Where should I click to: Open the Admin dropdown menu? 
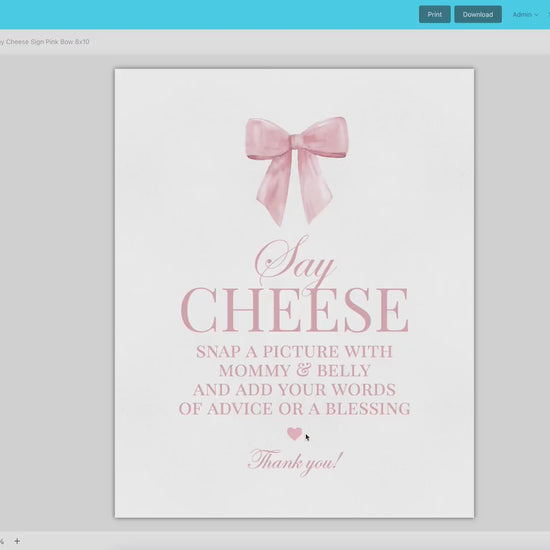525,14
